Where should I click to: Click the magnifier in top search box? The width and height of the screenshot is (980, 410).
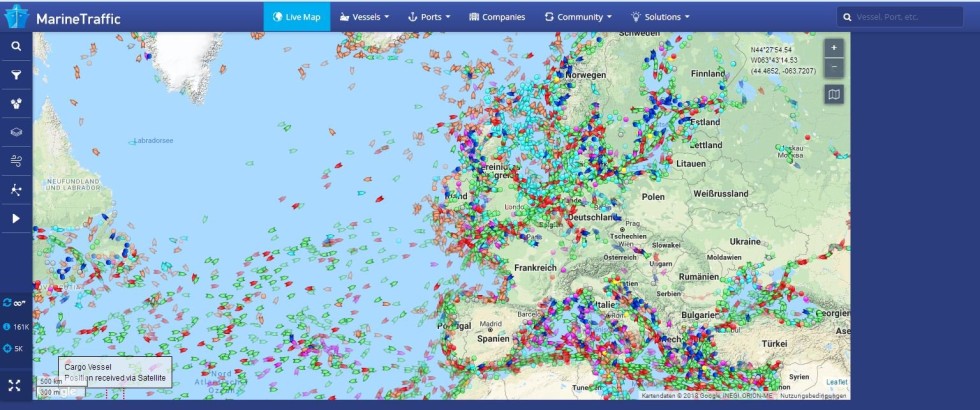pyautogui.click(x=847, y=17)
